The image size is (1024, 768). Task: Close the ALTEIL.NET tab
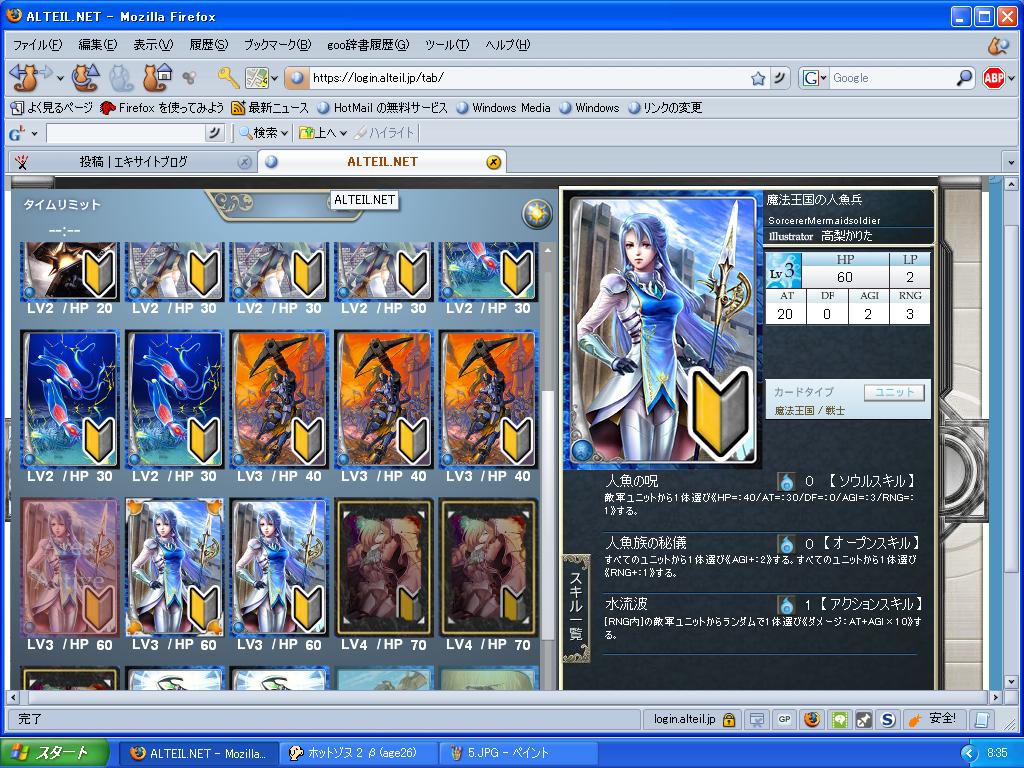494,162
